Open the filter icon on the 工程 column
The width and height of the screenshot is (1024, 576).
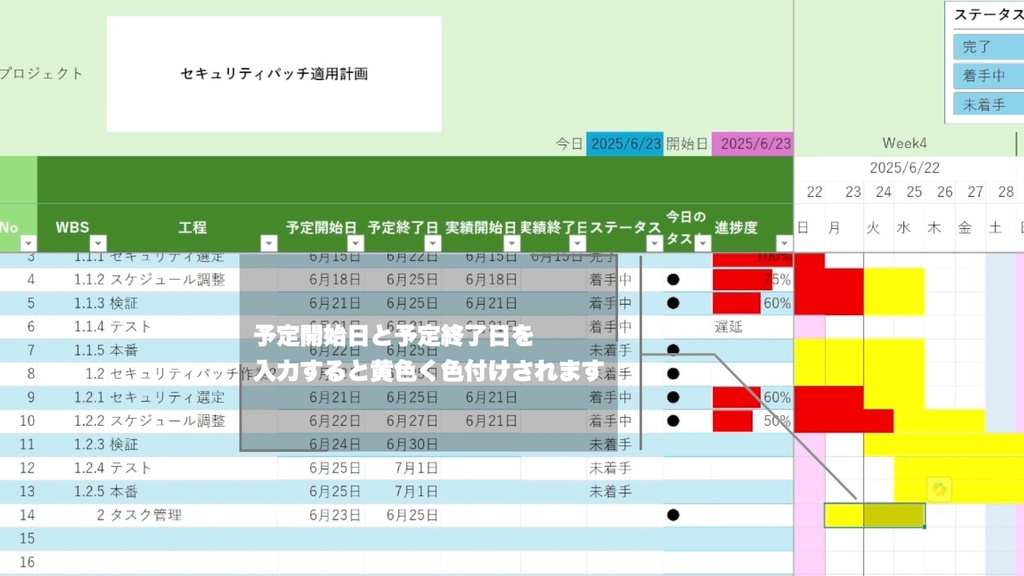coord(270,242)
